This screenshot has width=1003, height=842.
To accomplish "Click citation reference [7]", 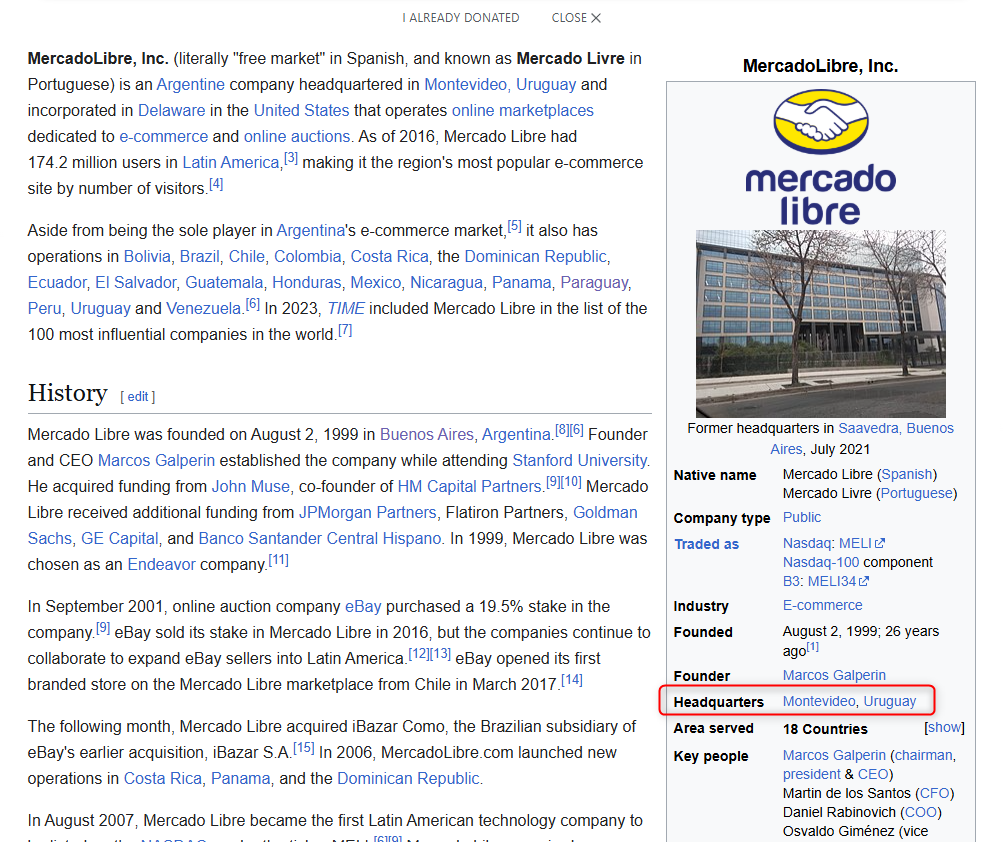I will [x=345, y=330].
